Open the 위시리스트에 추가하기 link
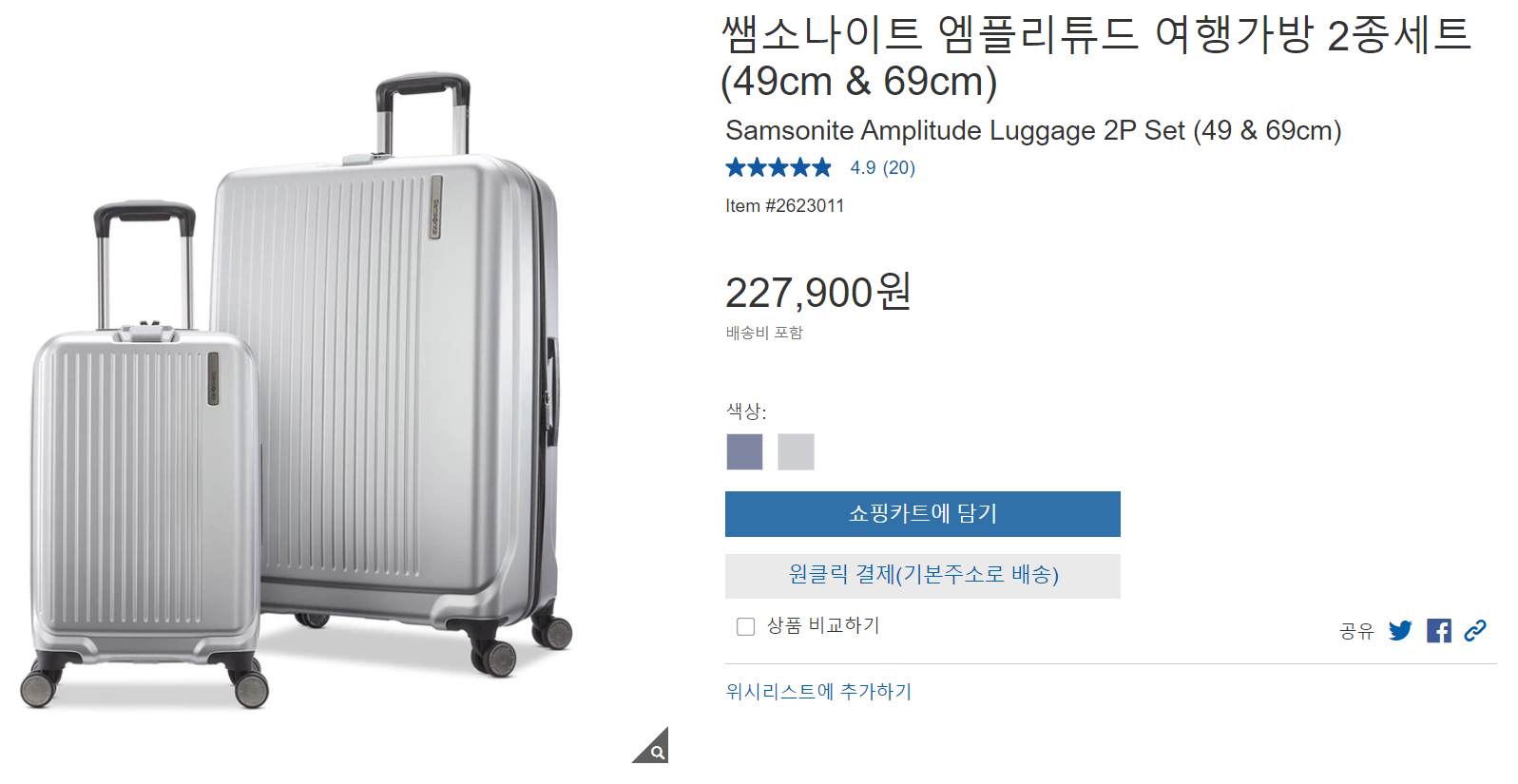The image size is (1518, 784). click(818, 692)
